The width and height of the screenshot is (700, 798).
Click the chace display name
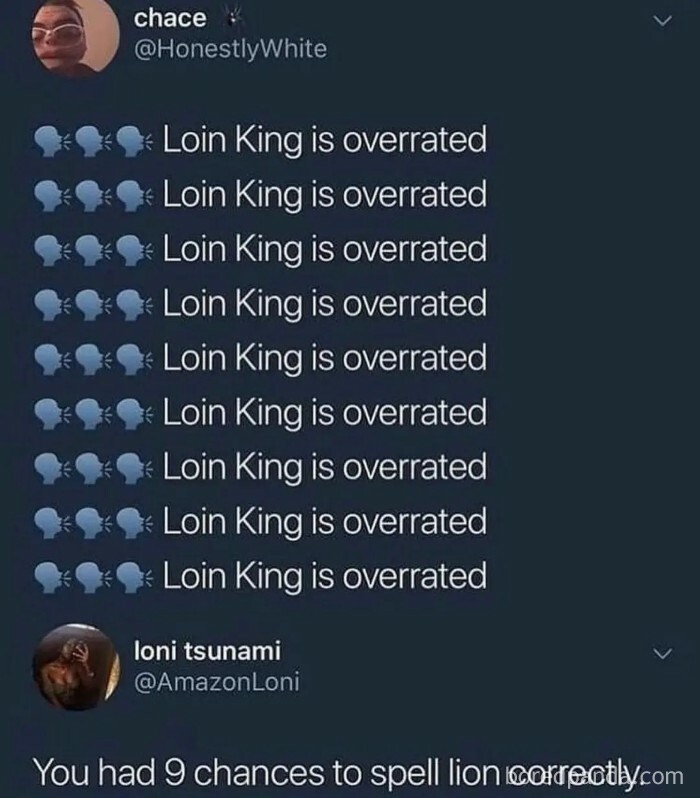pyautogui.click(x=170, y=19)
